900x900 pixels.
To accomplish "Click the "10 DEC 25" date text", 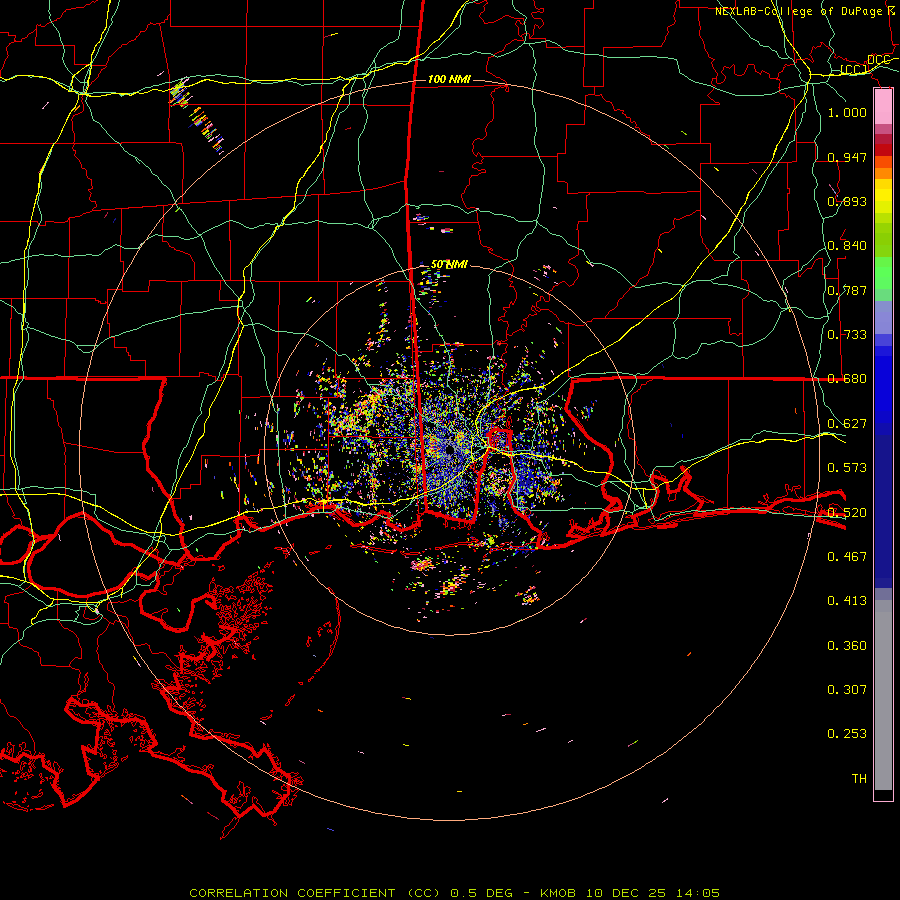I will [626, 893].
